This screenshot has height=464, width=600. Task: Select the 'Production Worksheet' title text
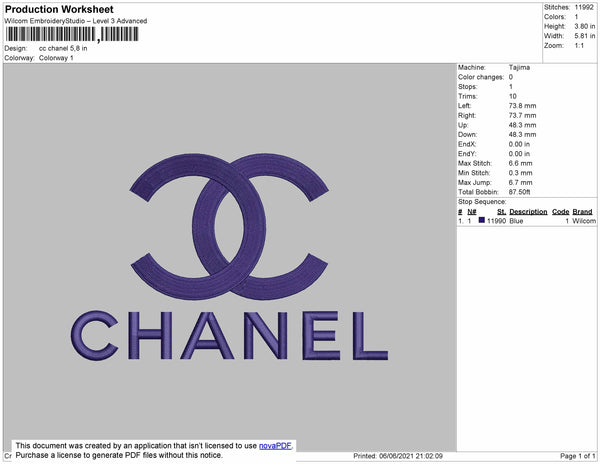tap(59, 9)
